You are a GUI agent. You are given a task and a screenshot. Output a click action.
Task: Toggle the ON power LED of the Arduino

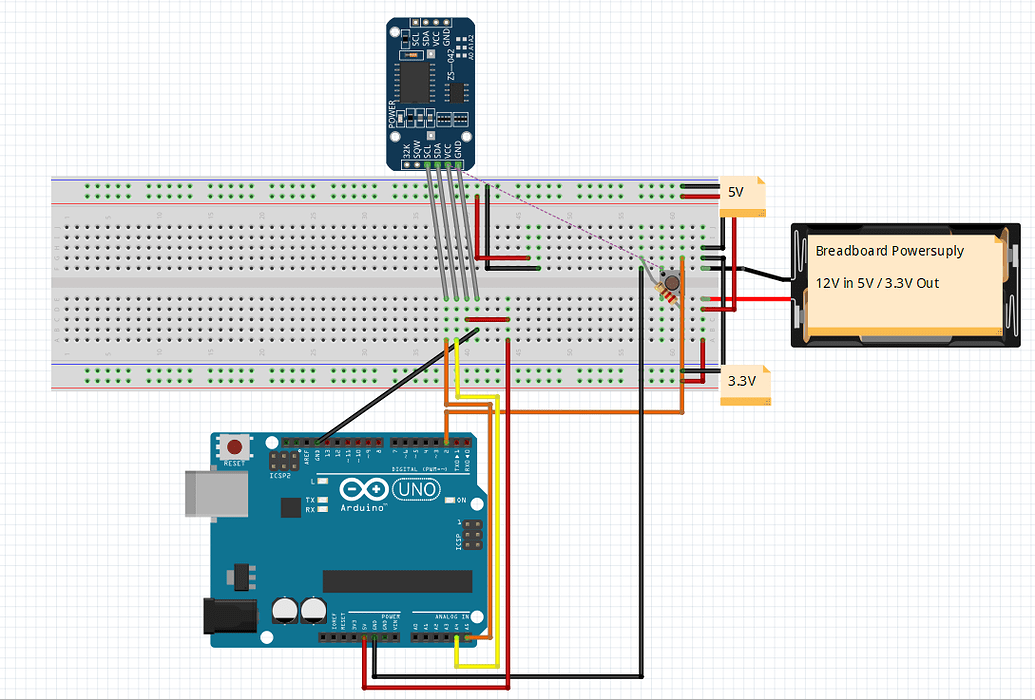coord(450,499)
